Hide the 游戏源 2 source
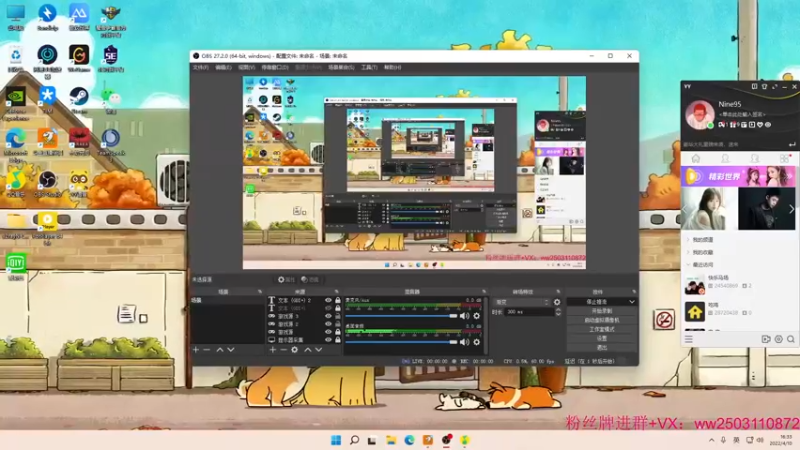The width and height of the screenshot is (800, 450). tap(328, 324)
